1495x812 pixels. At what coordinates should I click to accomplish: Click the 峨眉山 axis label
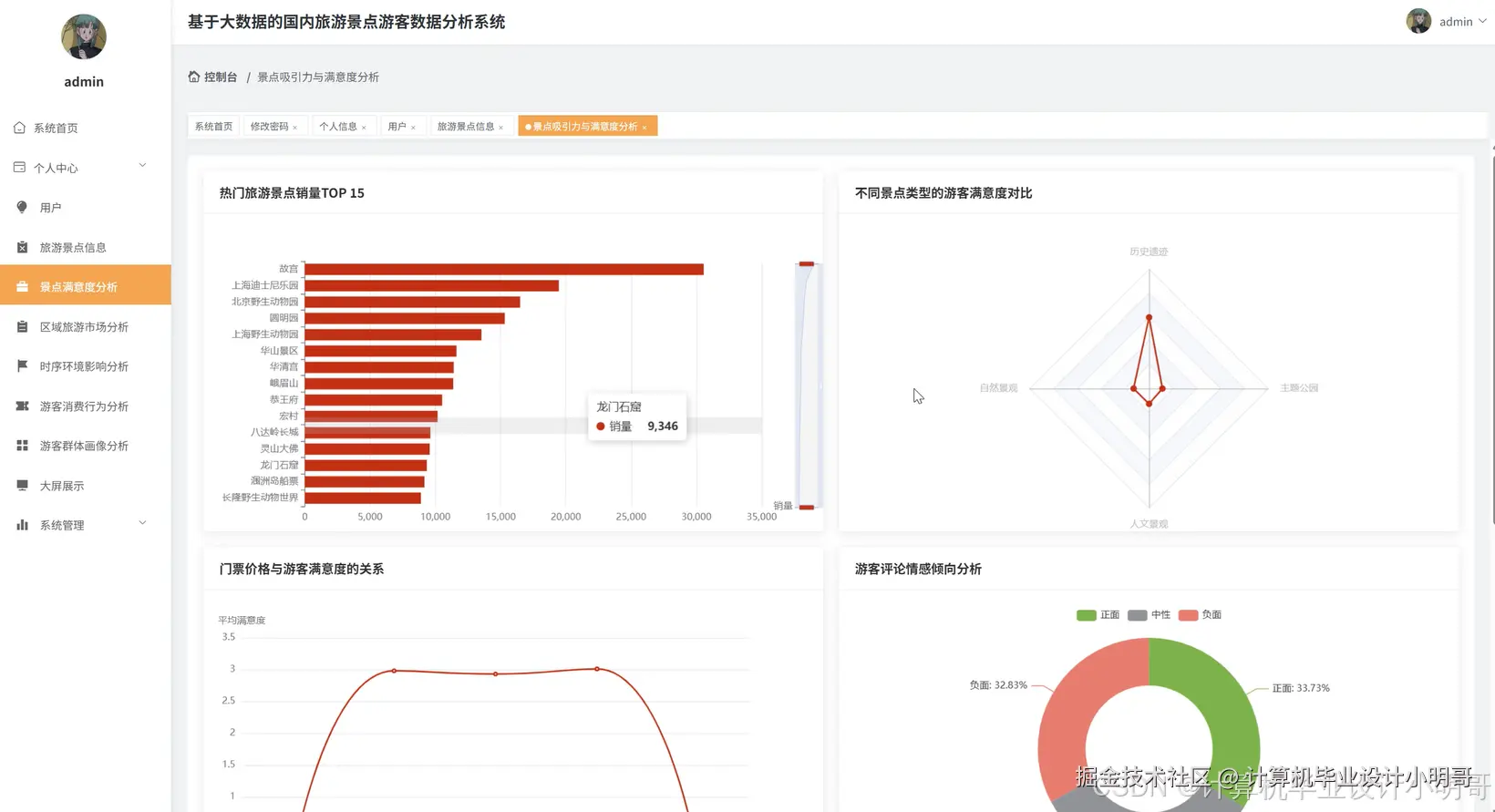click(284, 384)
